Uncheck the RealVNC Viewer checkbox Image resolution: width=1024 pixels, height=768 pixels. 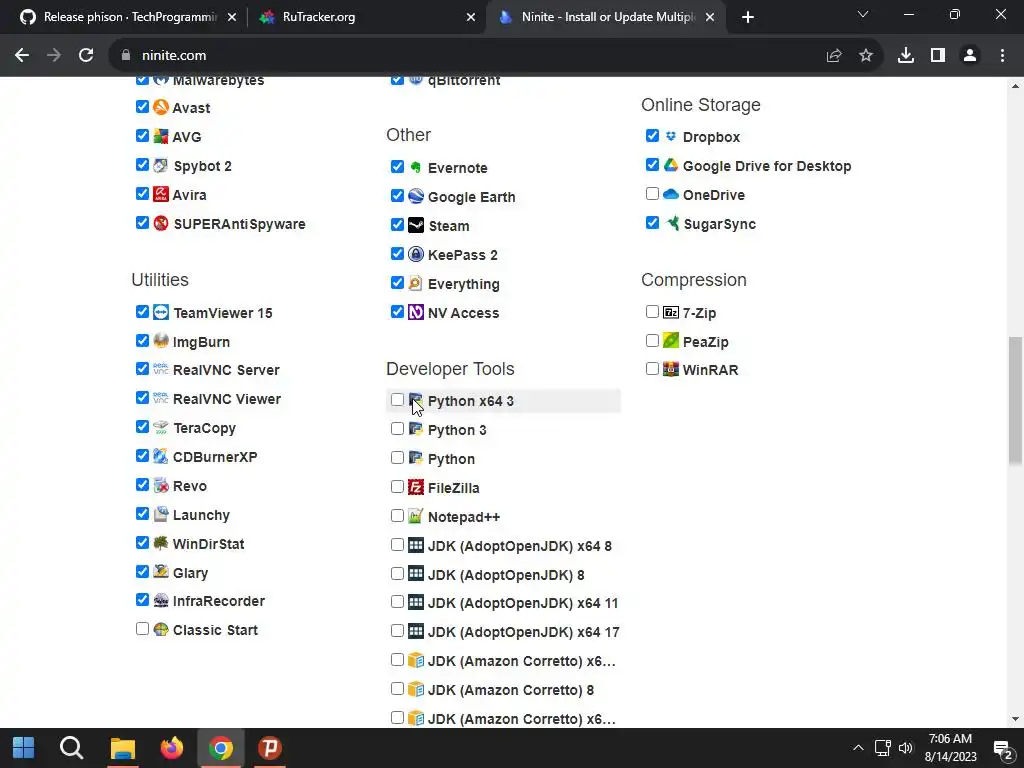click(x=142, y=398)
